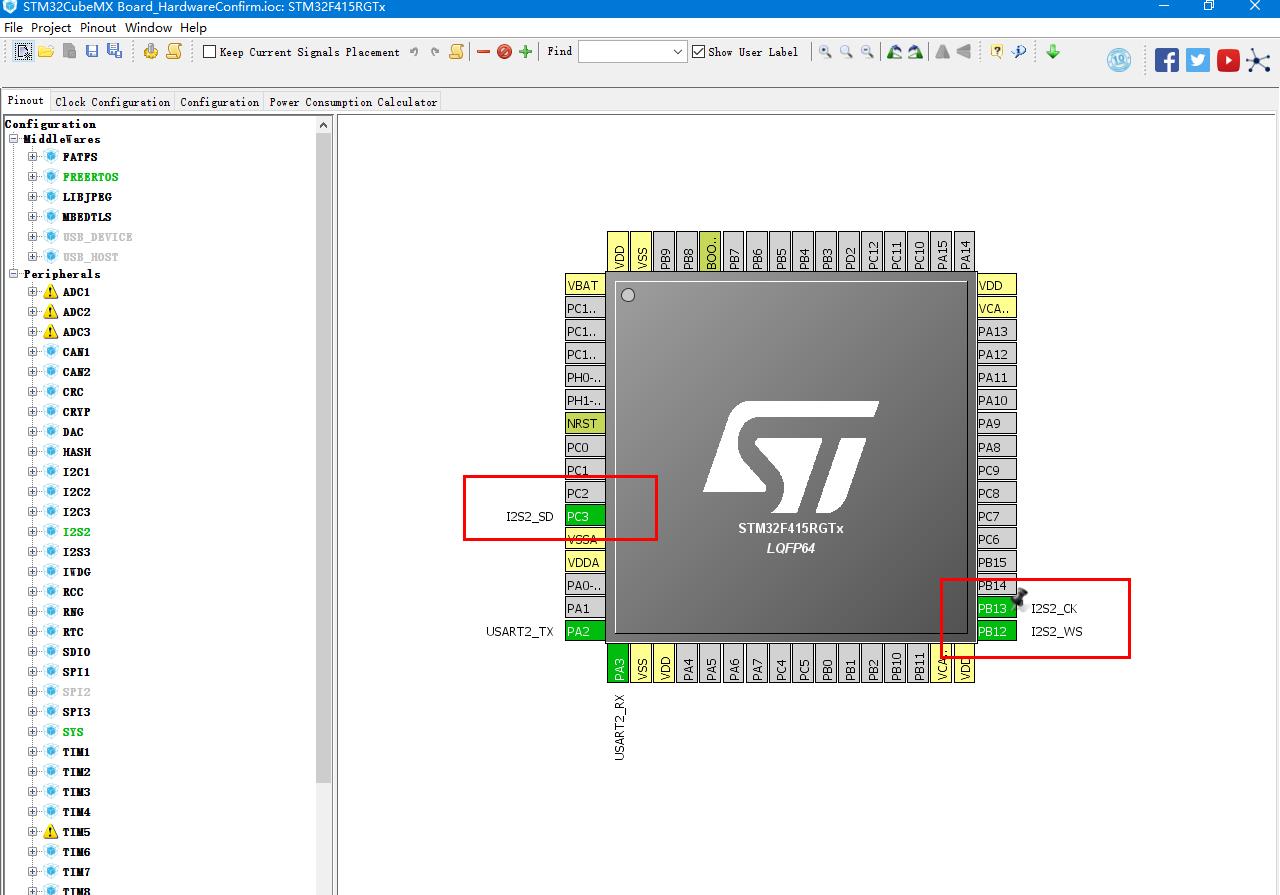
Task: Toggle Keep Current Signals Placement checkbox
Action: click(210, 52)
